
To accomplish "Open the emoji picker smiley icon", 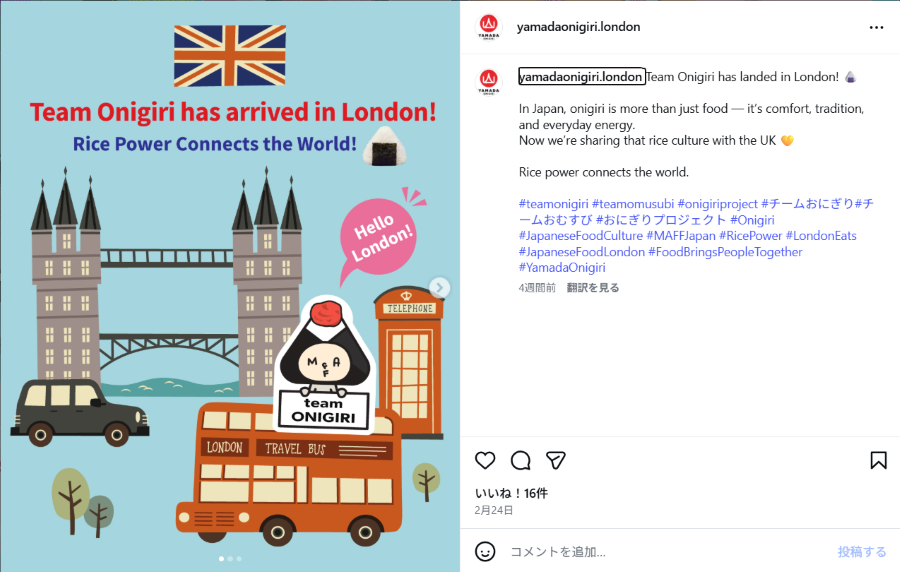I will pyautogui.click(x=485, y=552).
